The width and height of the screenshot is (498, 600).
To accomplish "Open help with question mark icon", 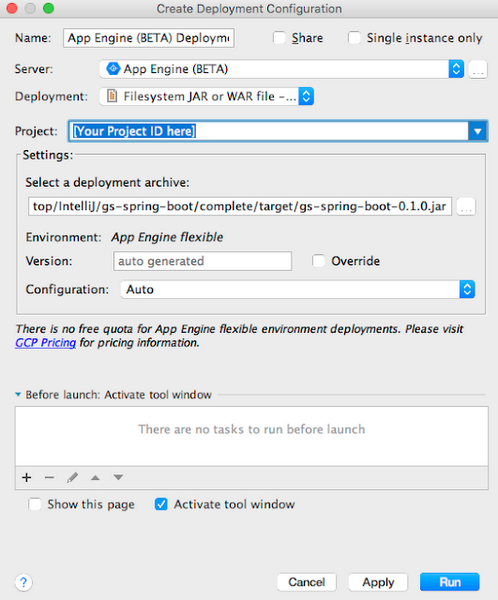I will click(24, 582).
